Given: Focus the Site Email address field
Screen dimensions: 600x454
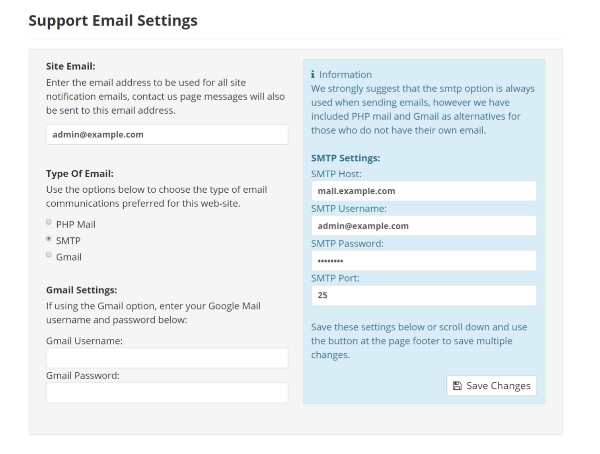Looking at the screenshot, I should 167,134.
